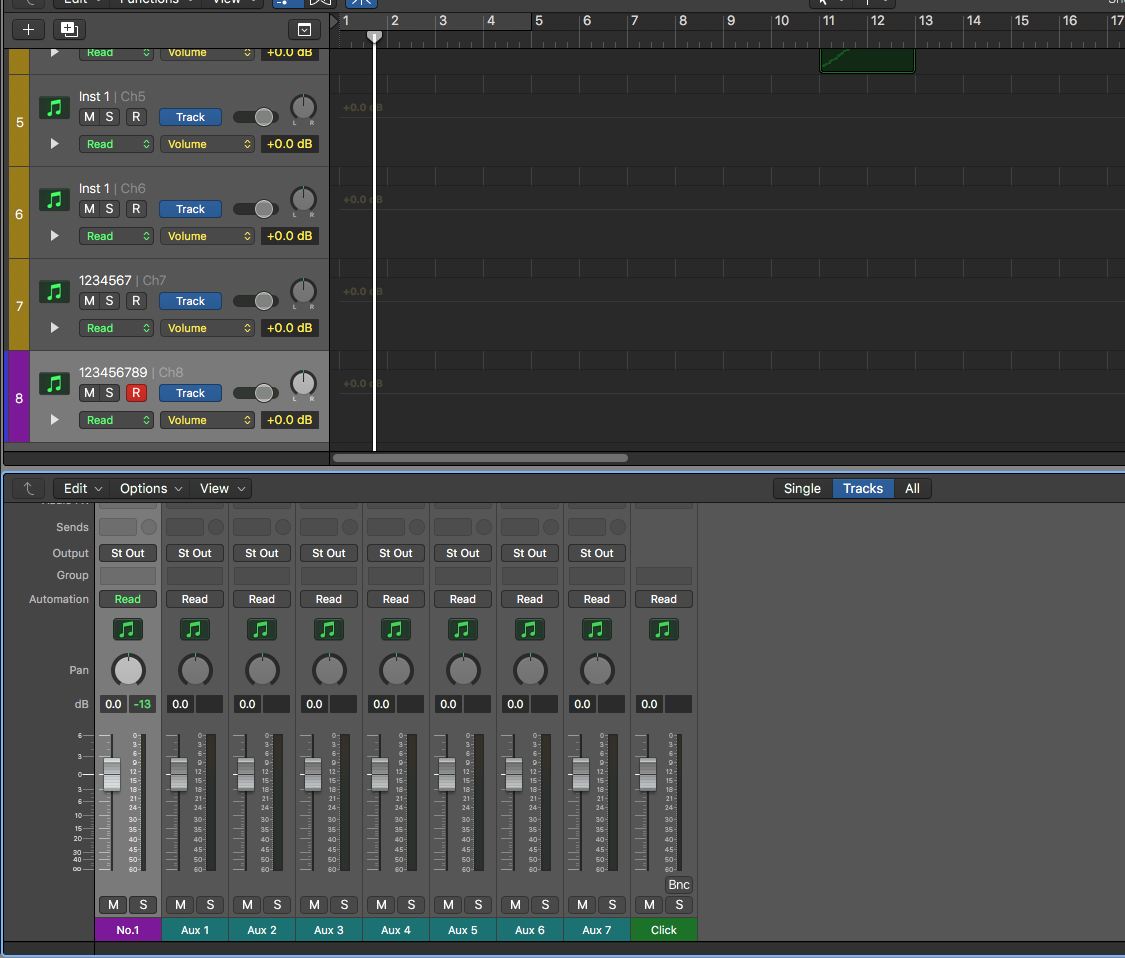Click the duplicate track icon

[69, 29]
